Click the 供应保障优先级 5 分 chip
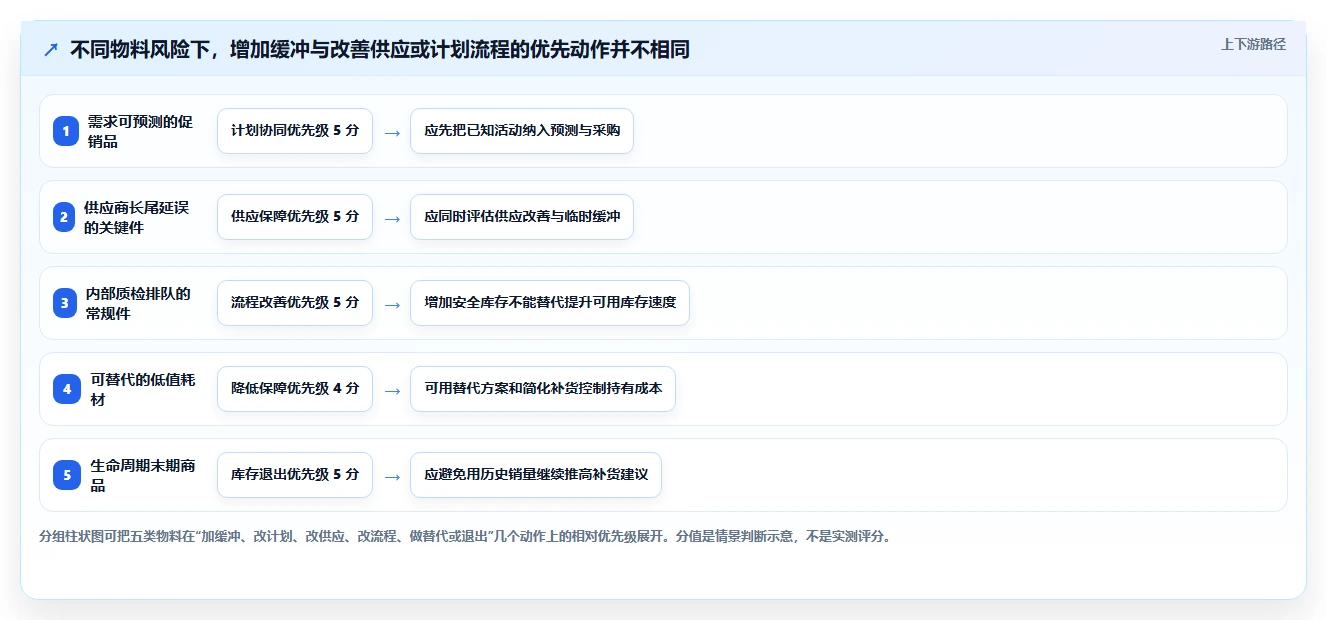The height and width of the screenshot is (620, 1327). (295, 217)
